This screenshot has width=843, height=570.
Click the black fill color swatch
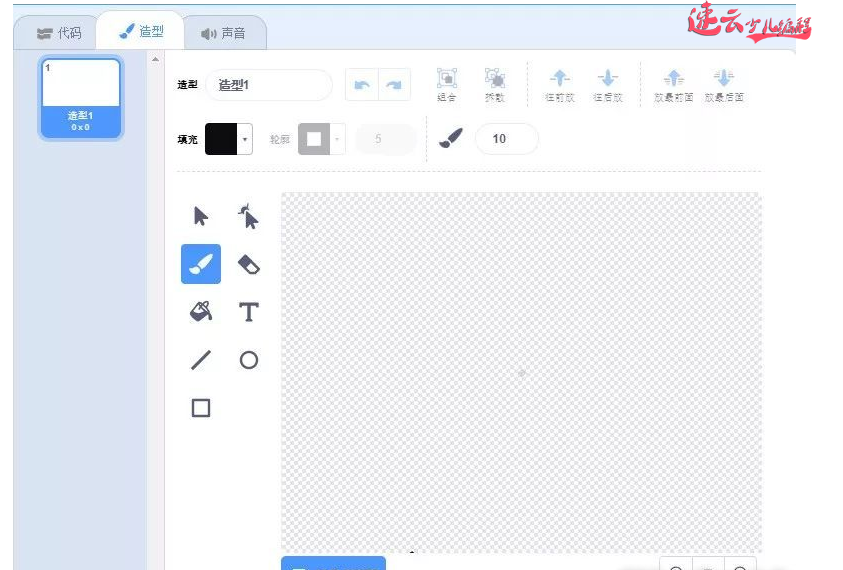click(221, 139)
